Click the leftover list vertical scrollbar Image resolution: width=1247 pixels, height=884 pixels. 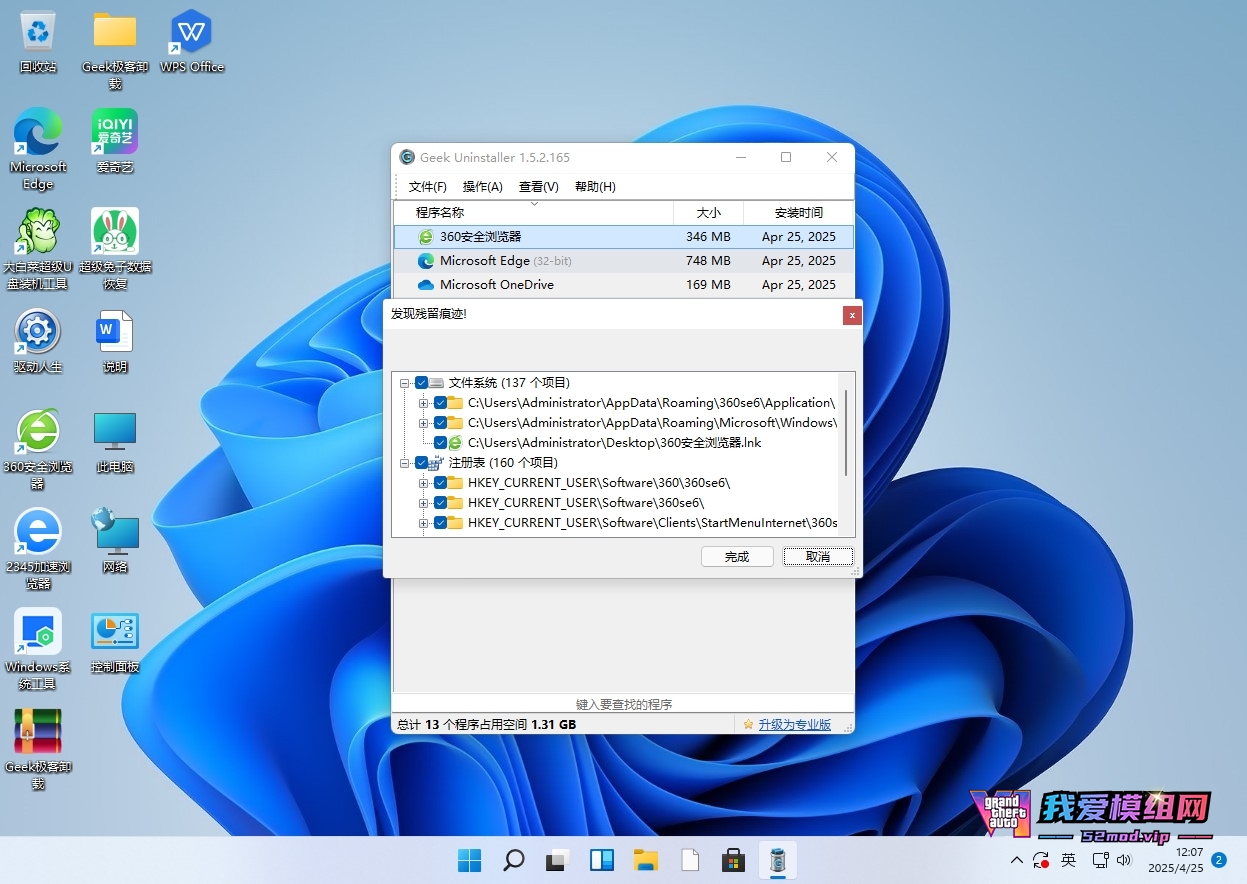pyautogui.click(x=846, y=433)
